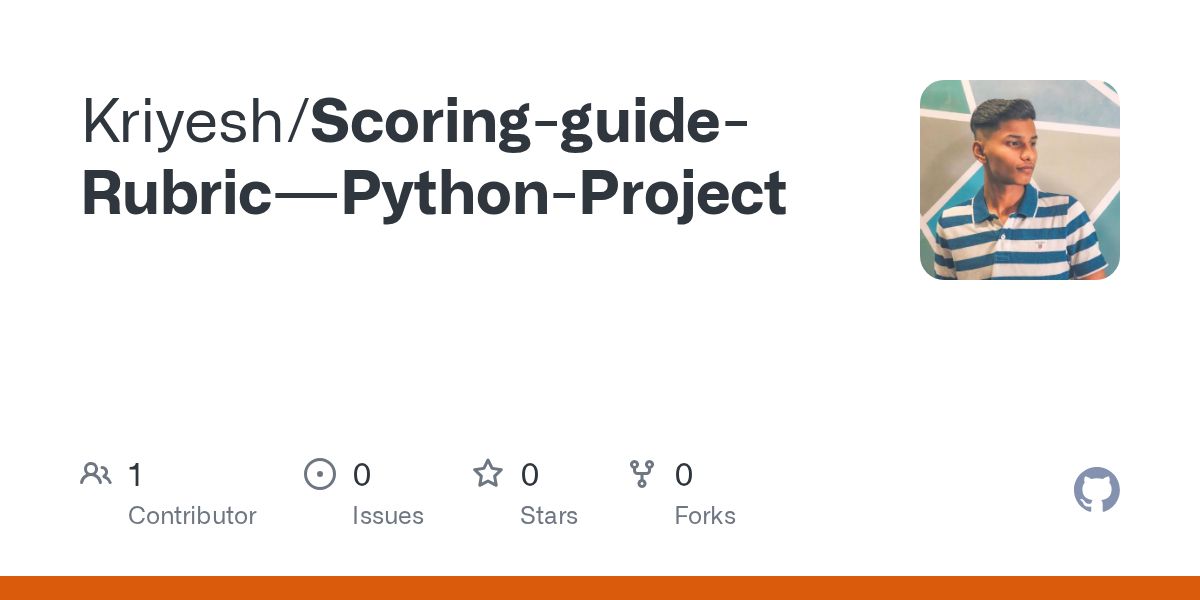The width and height of the screenshot is (1200, 600).
Task: Select the Stars label
Action: [x=549, y=516]
